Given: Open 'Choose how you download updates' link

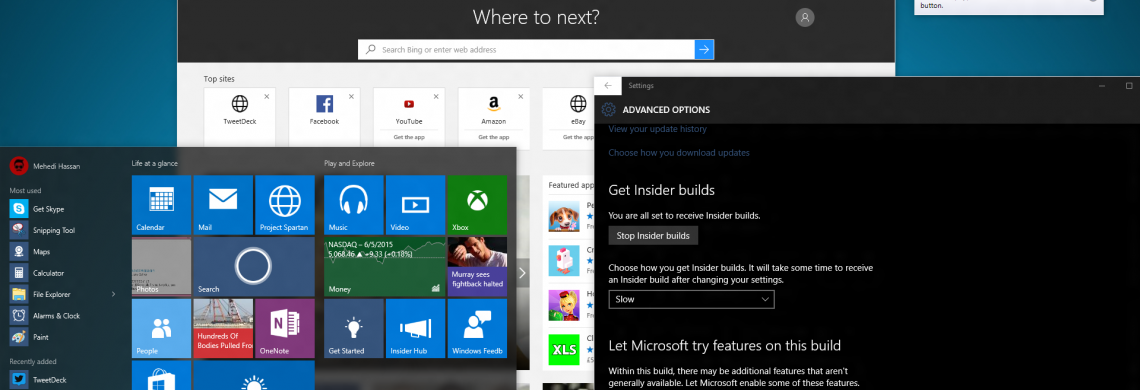Looking at the screenshot, I should [679, 153].
